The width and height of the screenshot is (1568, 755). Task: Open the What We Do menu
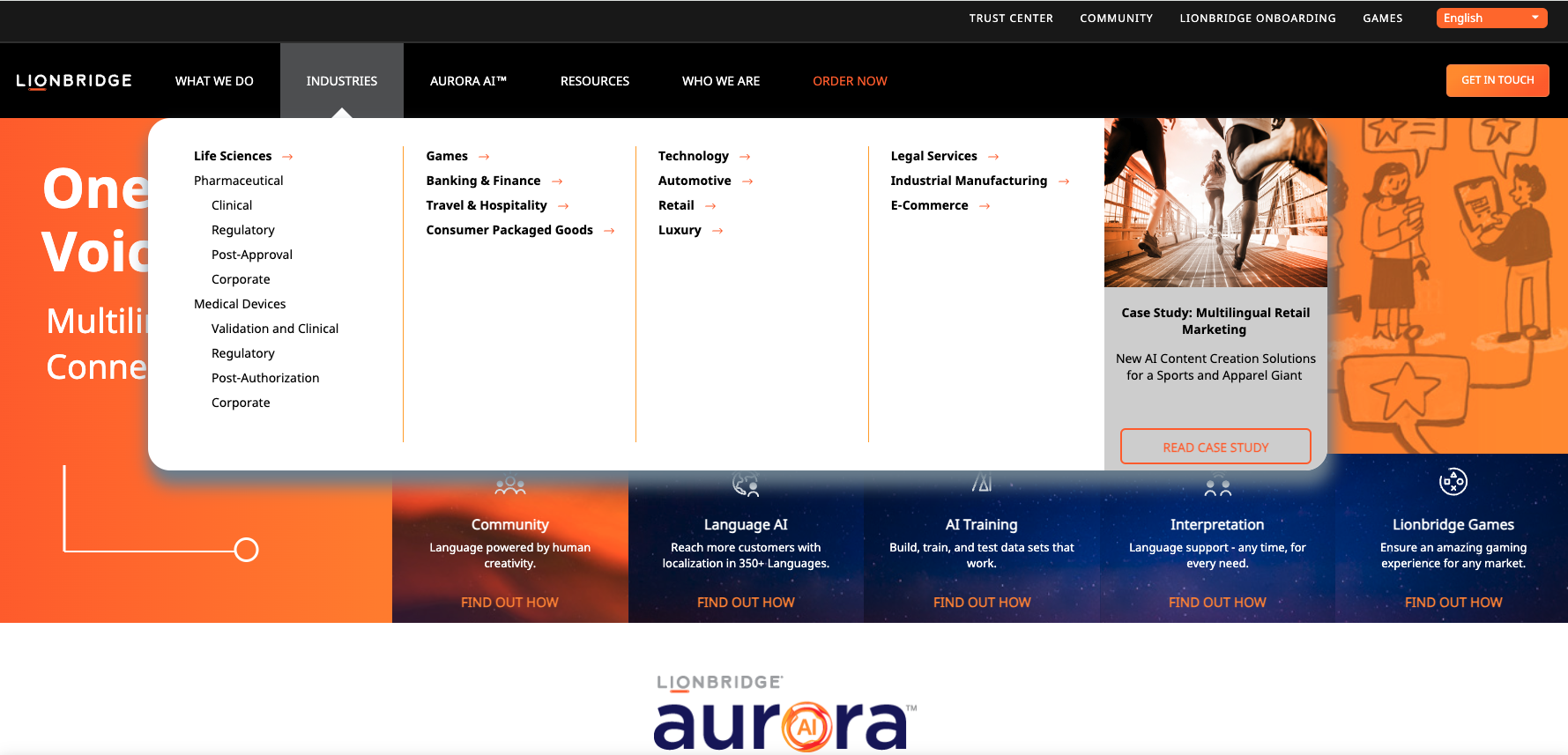tap(214, 81)
